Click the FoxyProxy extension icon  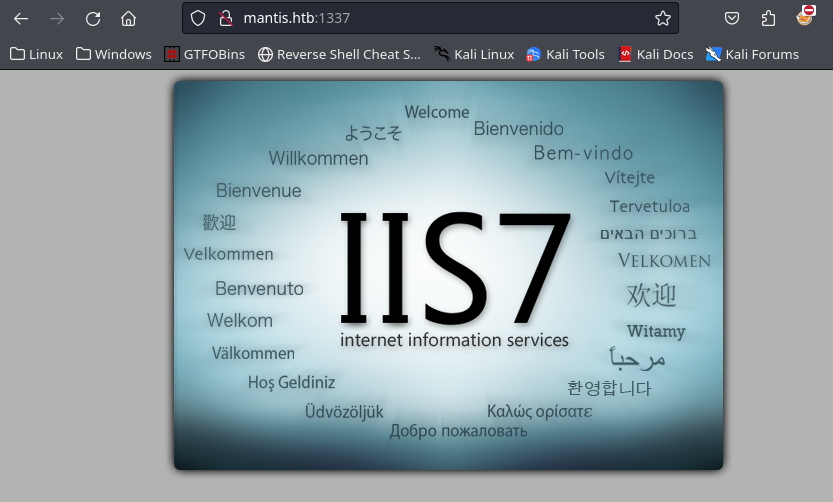click(x=805, y=17)
